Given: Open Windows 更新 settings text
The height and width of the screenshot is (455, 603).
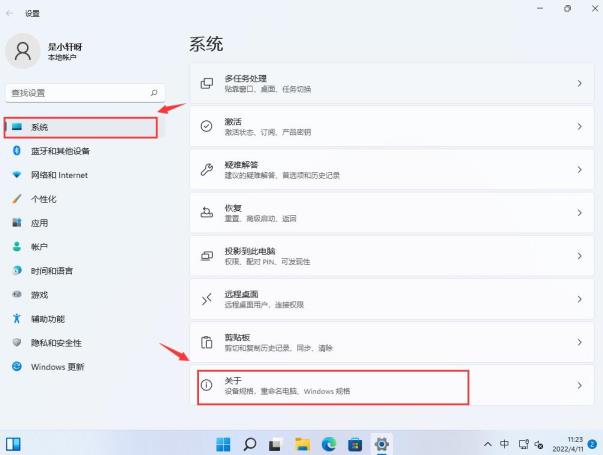Looking at the screenshot, I should click(57, 367).
